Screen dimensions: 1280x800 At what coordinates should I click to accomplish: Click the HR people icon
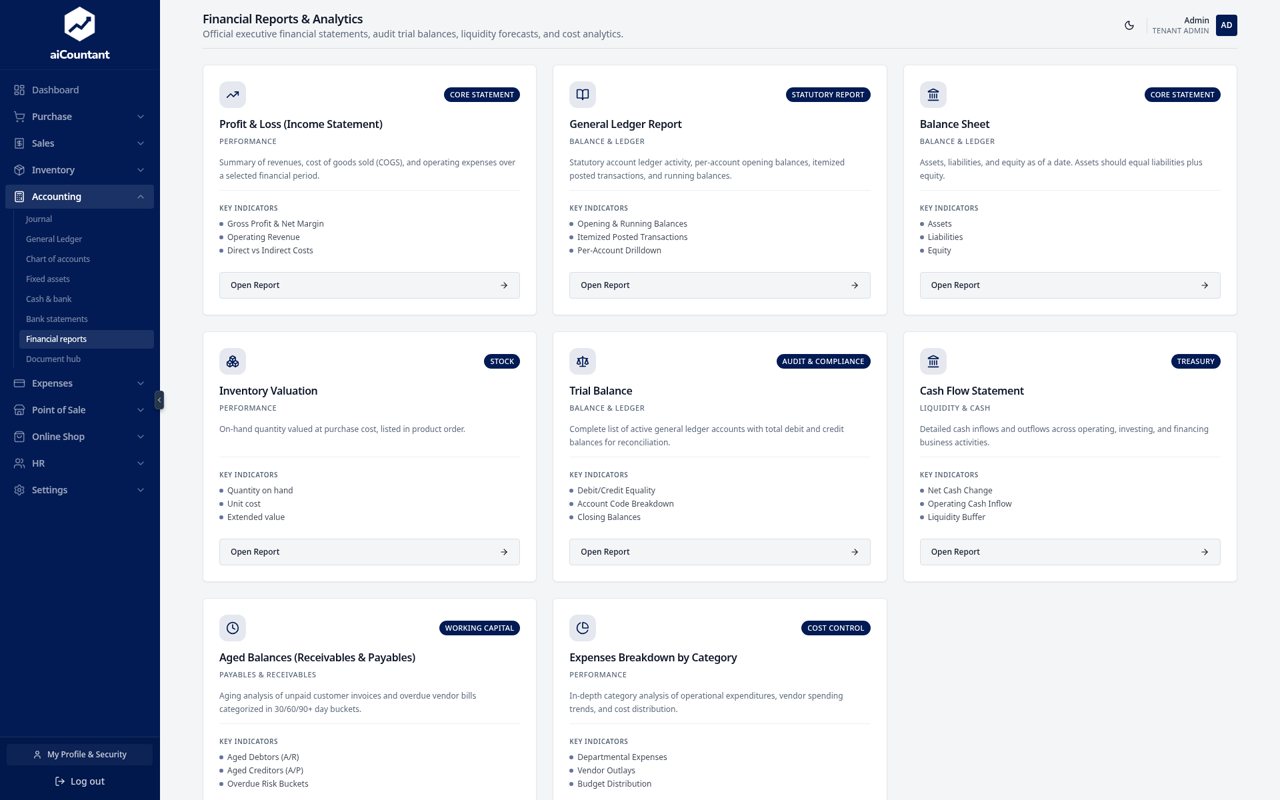tap(19, 463)
